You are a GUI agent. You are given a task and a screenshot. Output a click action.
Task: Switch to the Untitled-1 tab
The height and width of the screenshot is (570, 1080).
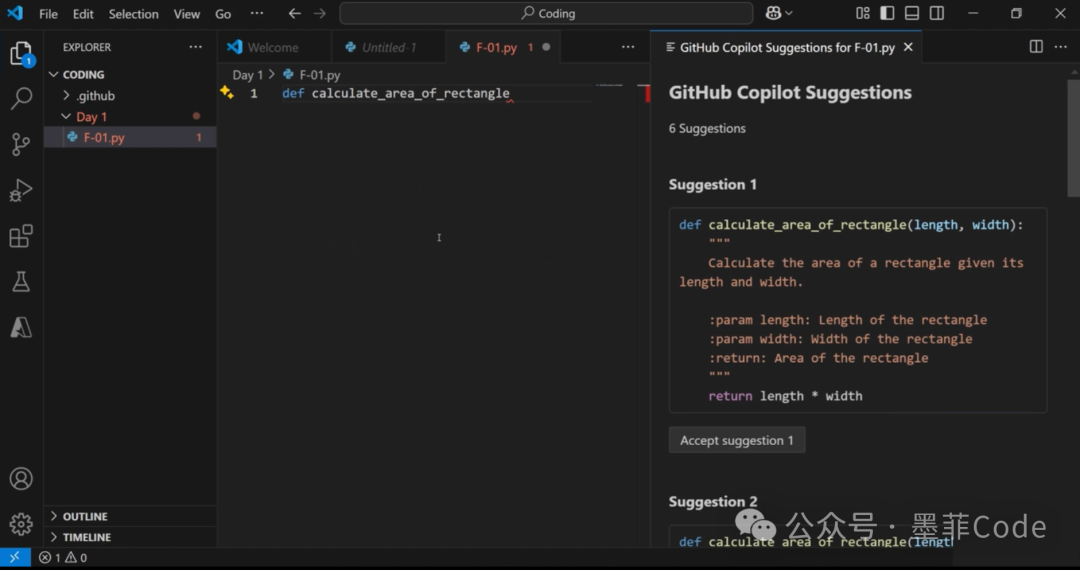pyautogui.click(x=389, y=47)
